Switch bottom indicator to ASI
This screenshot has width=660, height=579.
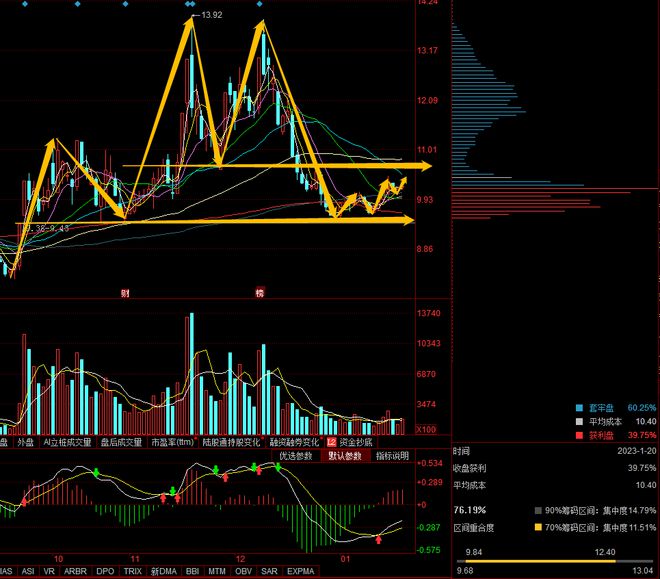pyautogui.click(x=28, y=571)
